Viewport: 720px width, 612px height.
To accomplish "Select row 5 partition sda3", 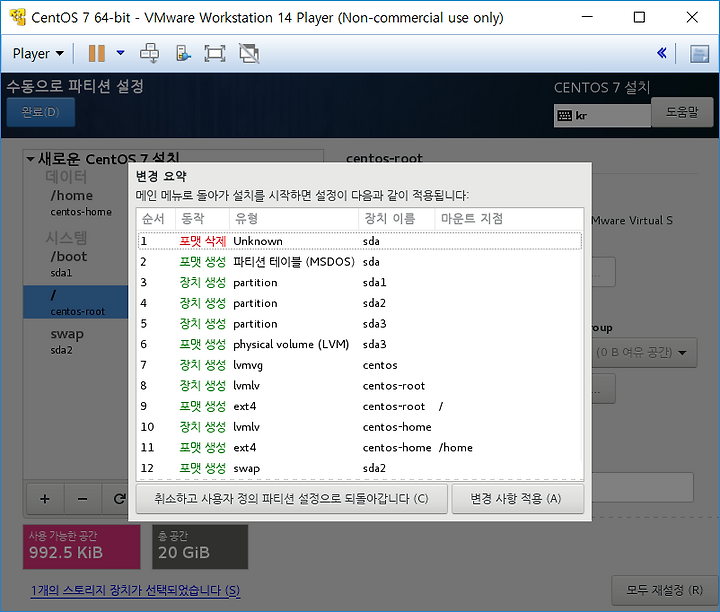I will tap(360, 324).
